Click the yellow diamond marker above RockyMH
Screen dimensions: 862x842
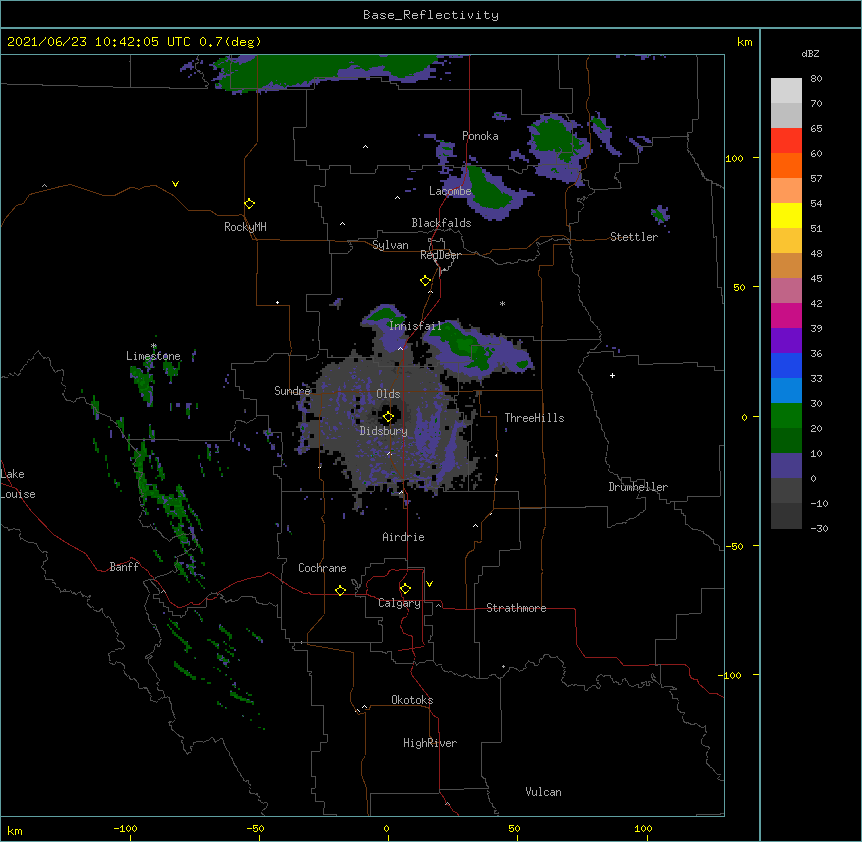point(249,204)
